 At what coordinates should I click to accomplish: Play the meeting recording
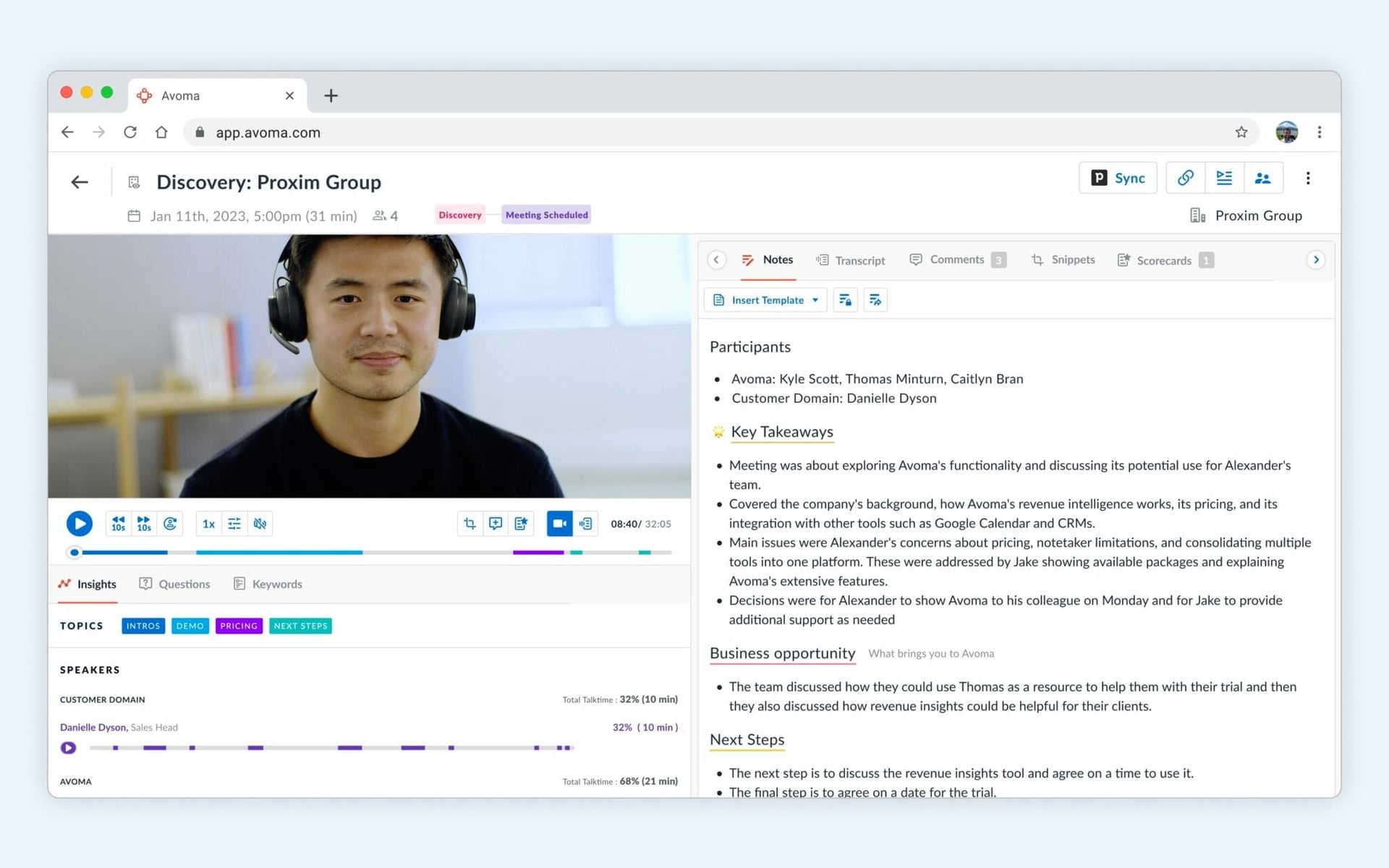[x=80, y=524]
